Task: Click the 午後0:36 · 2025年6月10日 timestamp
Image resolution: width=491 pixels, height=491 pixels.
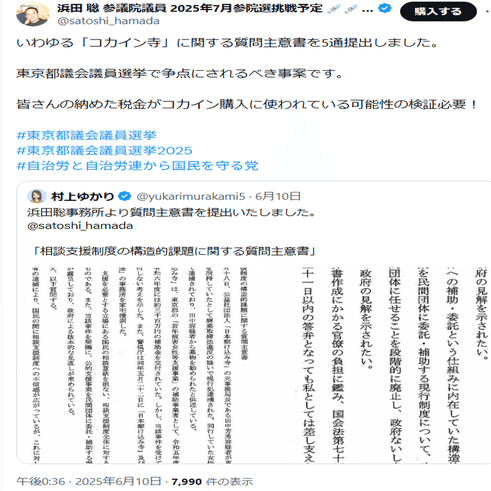Action: click(89, 481)
